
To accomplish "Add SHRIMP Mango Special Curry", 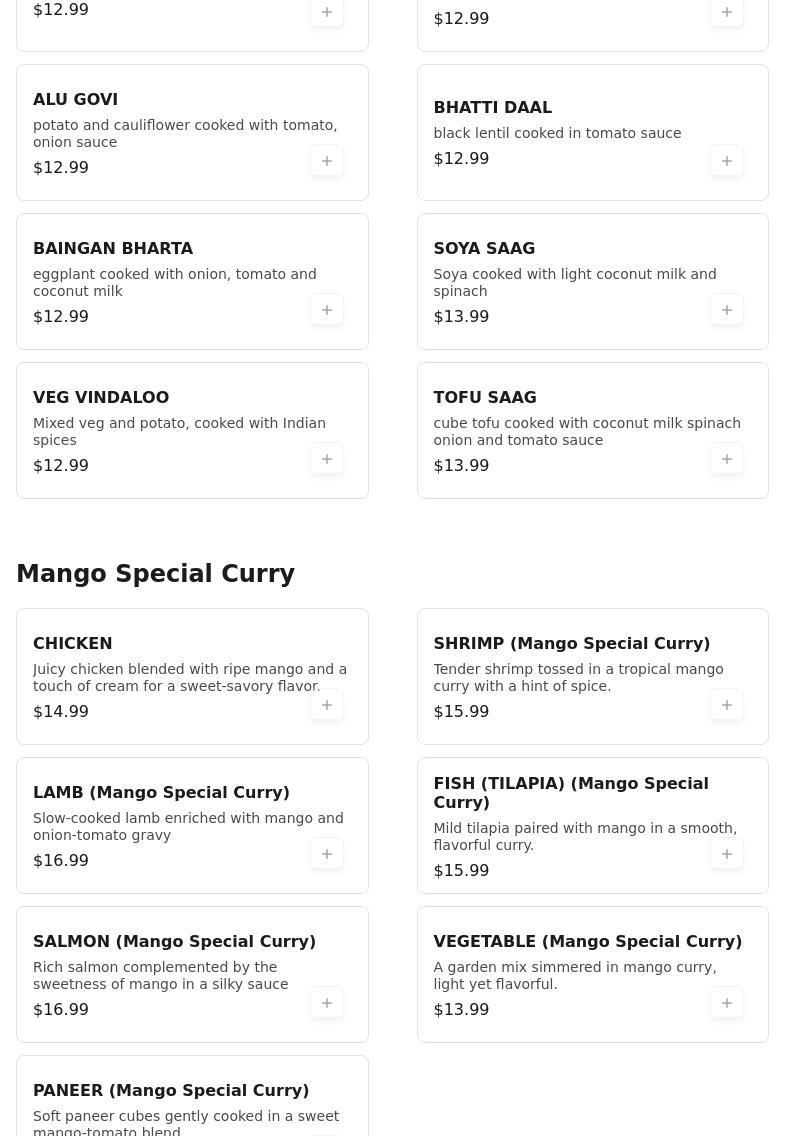I will coord(726,705).
